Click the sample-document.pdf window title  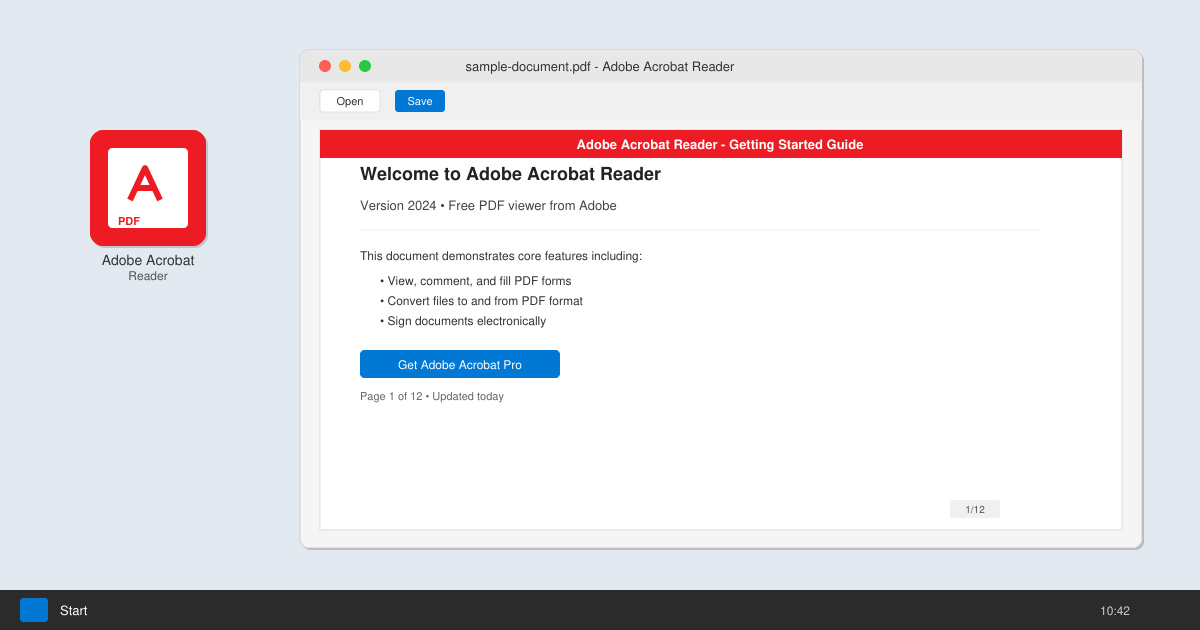click(x=600, y=67)
